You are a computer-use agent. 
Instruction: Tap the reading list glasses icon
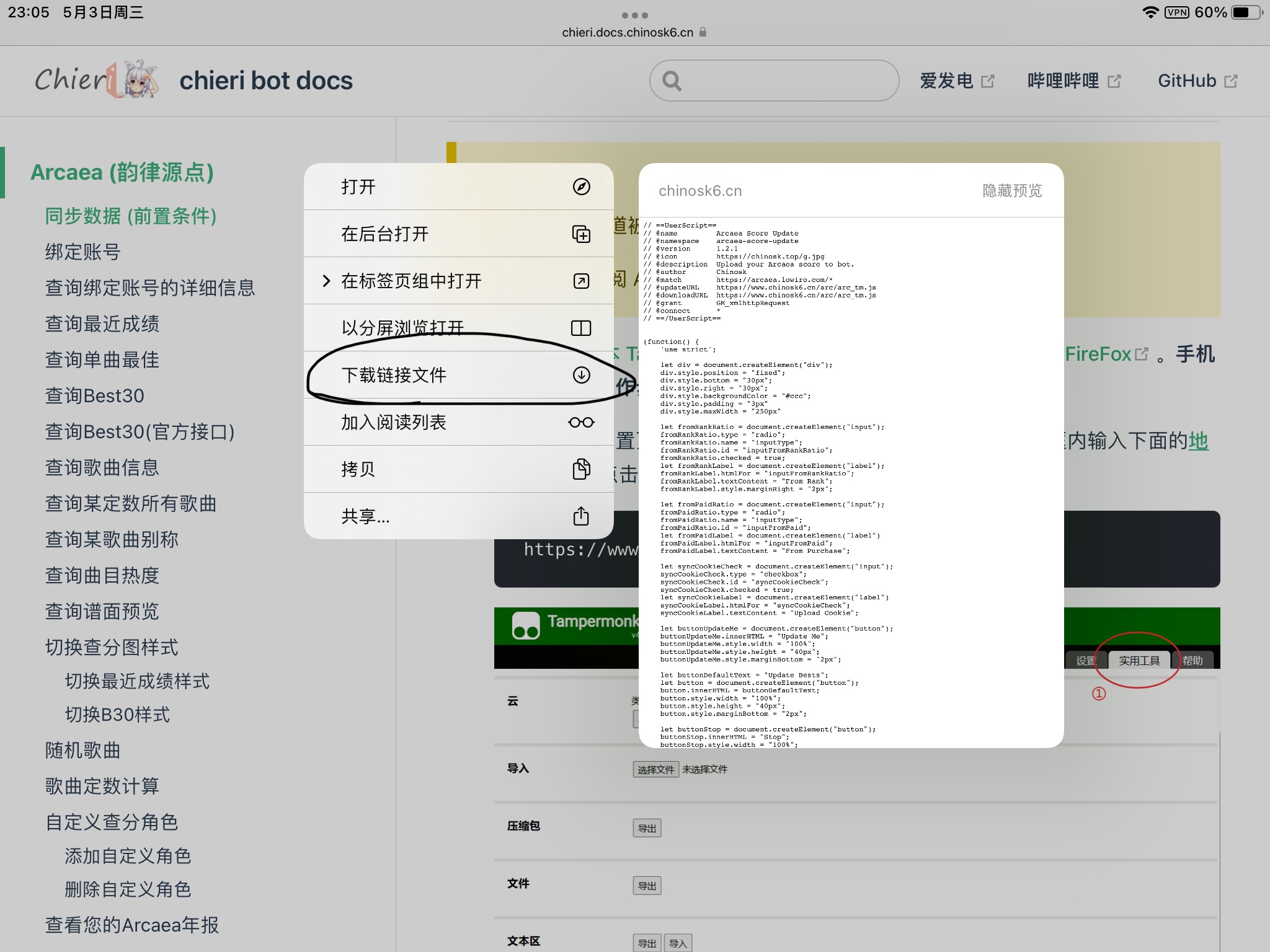click(x=581, y=422)
